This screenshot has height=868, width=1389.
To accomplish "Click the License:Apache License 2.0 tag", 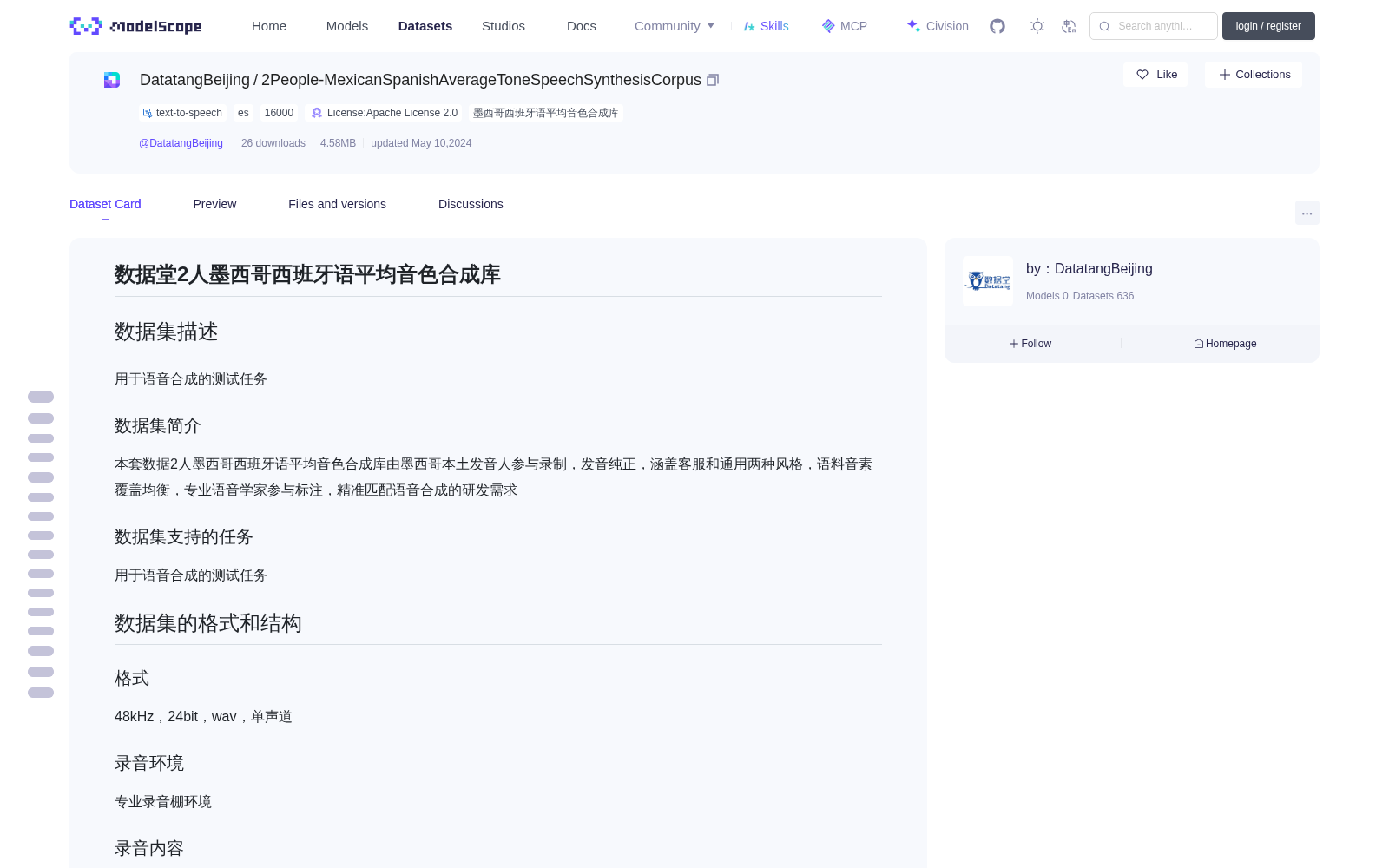I will coord(384,113).
